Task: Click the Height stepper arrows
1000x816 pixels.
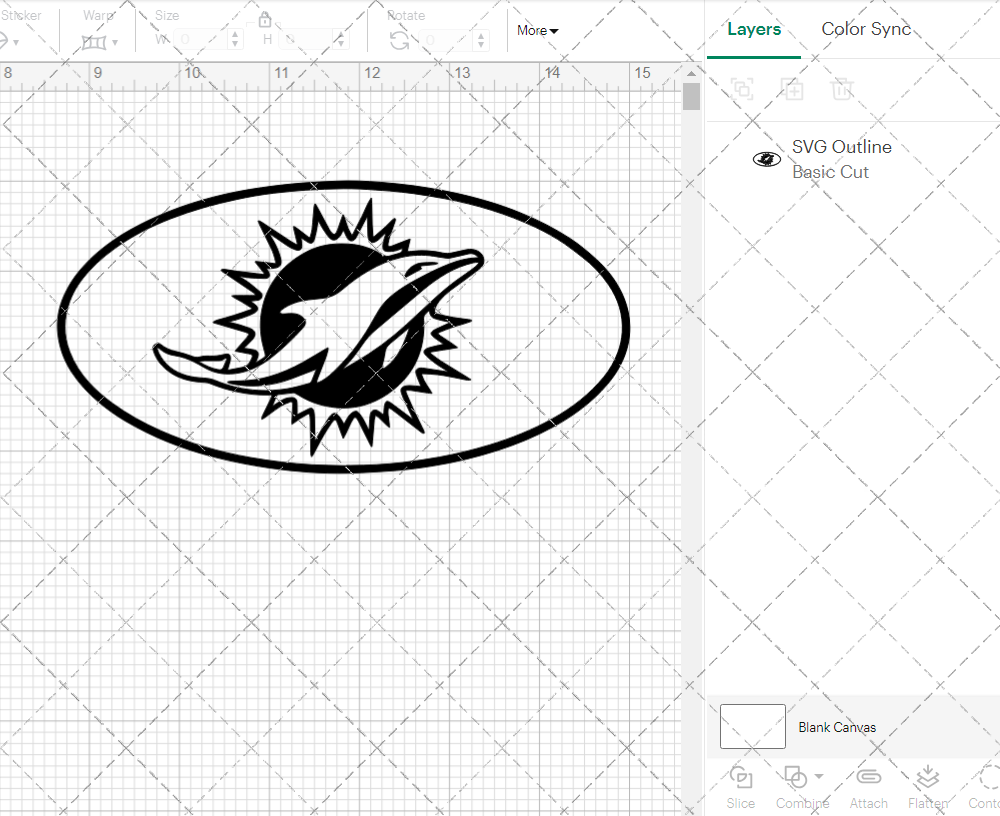Action: pos(341,40)
